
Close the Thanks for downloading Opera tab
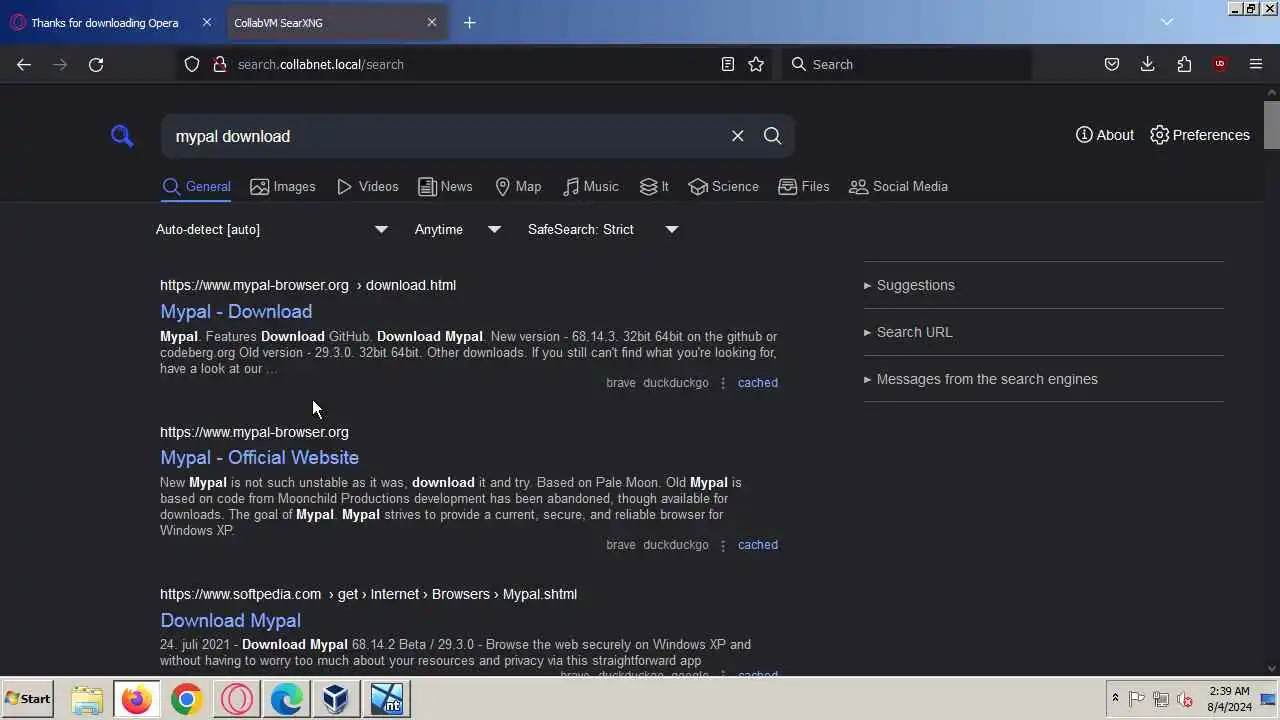[x=206, y=22]
